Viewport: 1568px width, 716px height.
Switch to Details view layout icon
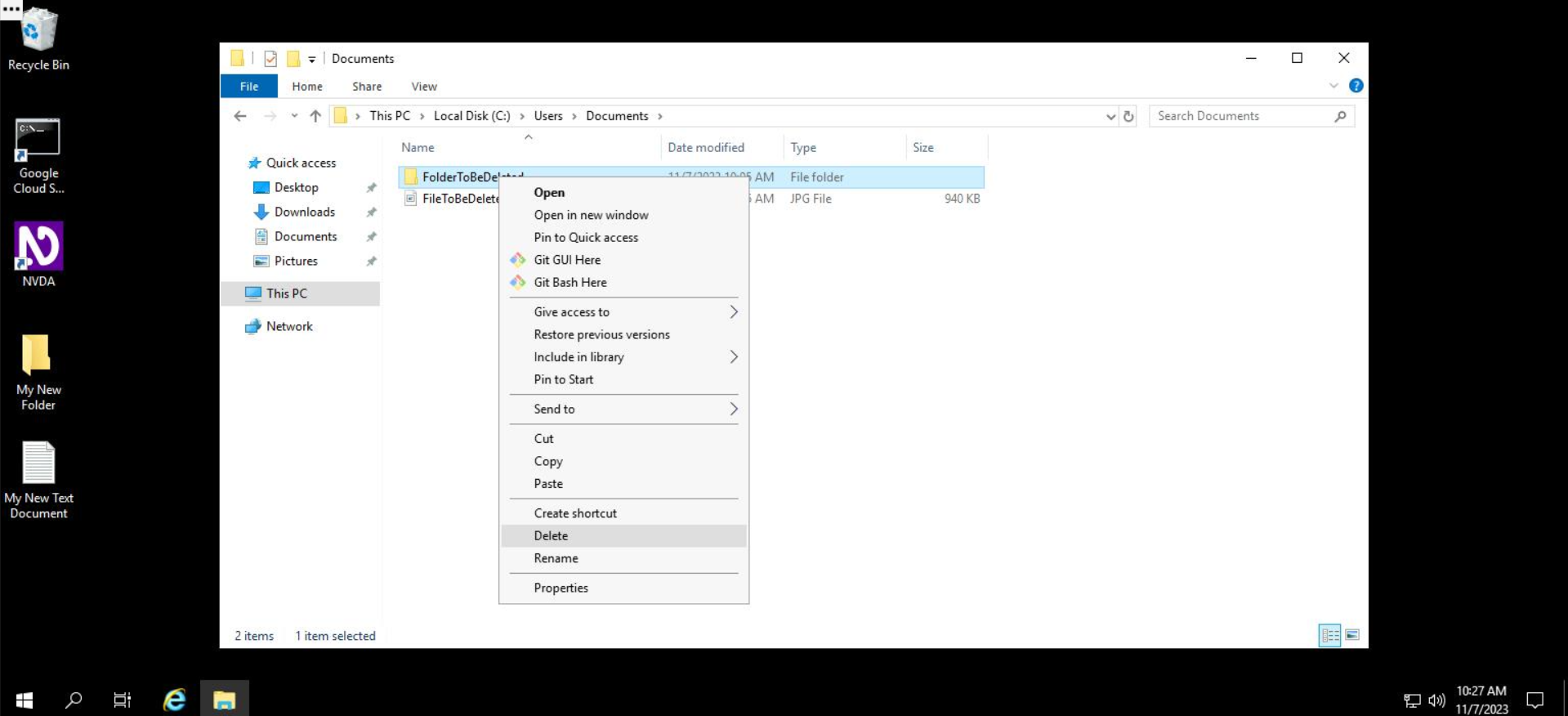pos(1329,635)
